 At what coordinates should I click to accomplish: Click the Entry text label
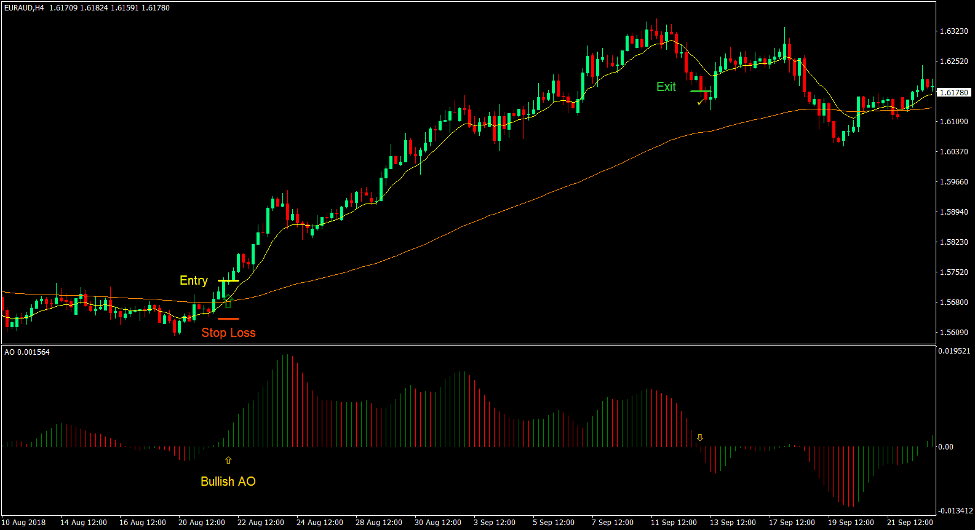(x=193, y=281)
